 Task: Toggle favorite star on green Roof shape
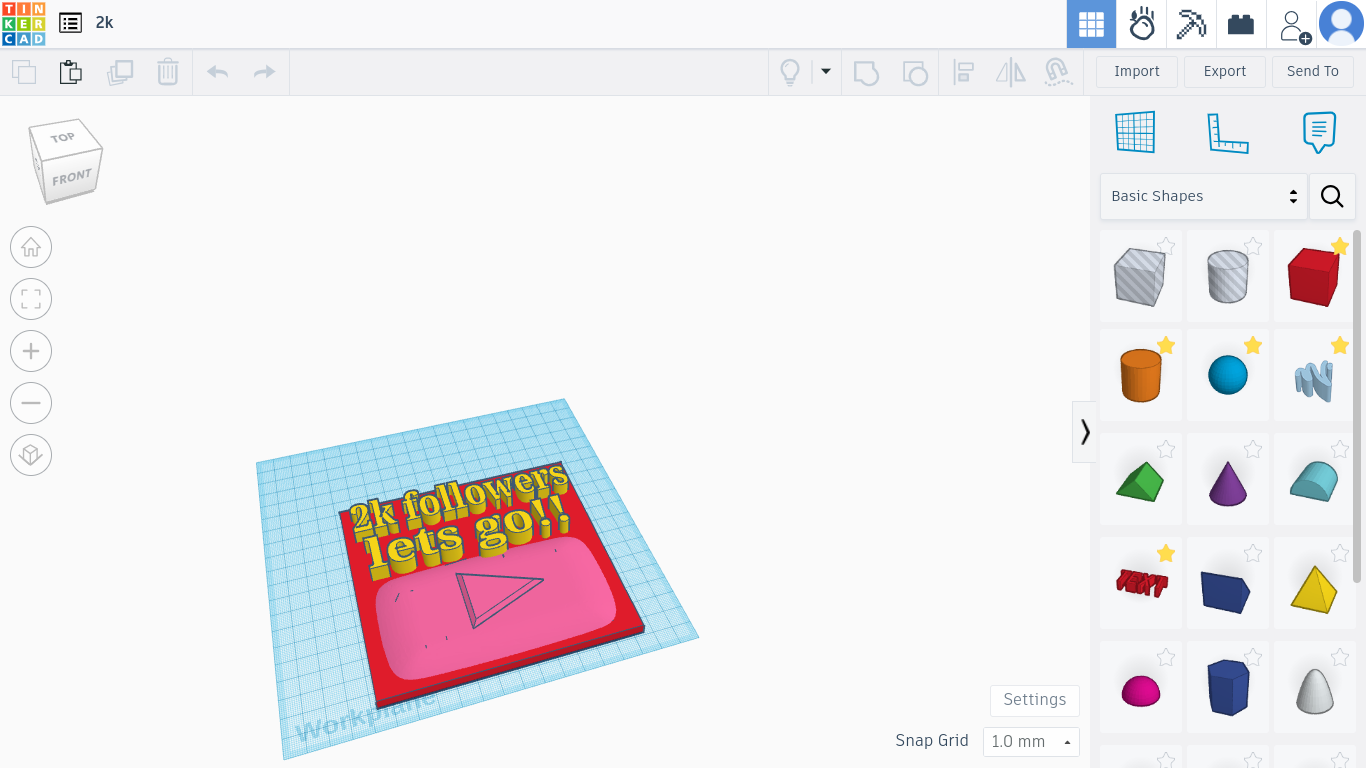[x=1166, y=449]
